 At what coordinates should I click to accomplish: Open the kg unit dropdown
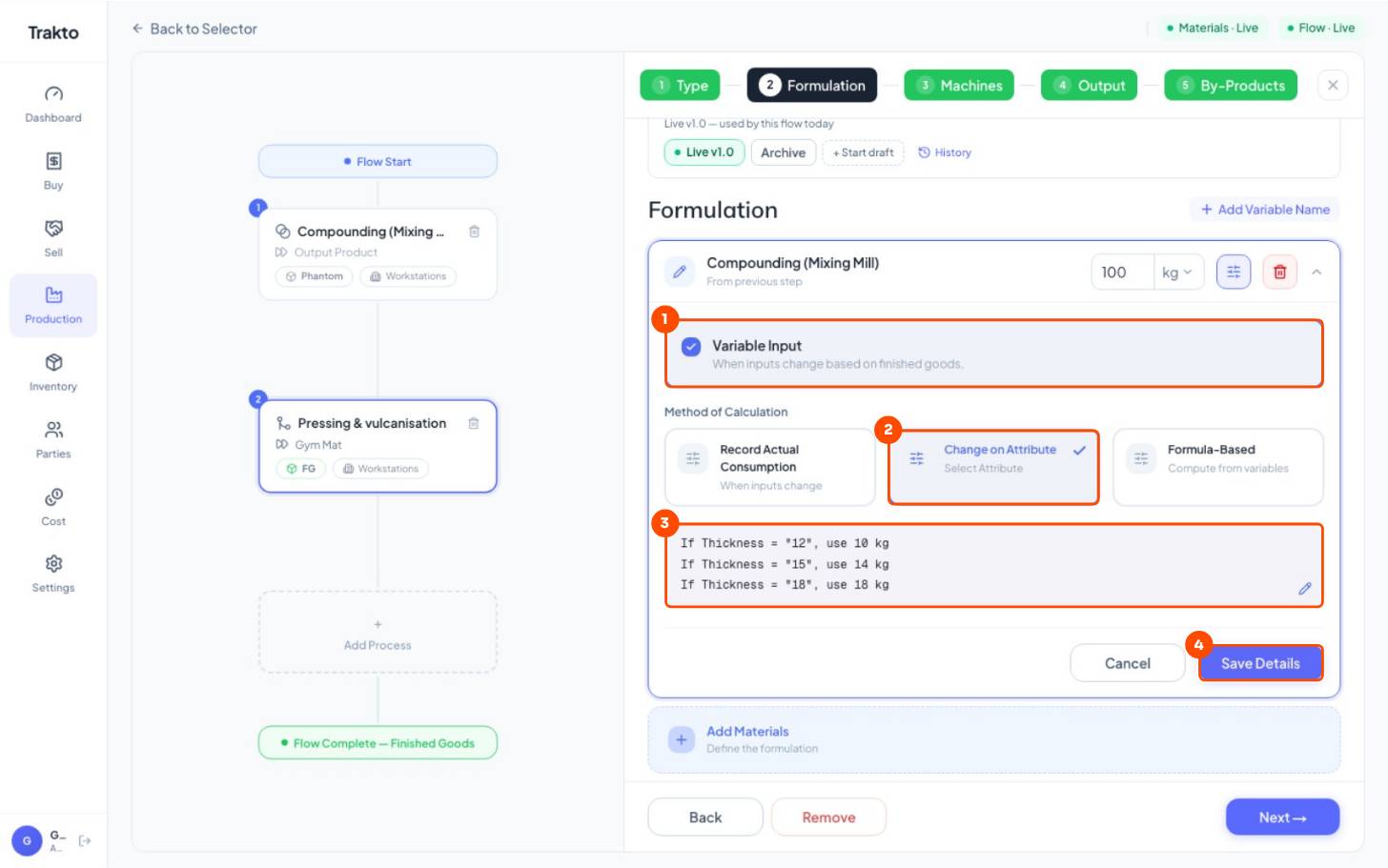coord(1178,273)
